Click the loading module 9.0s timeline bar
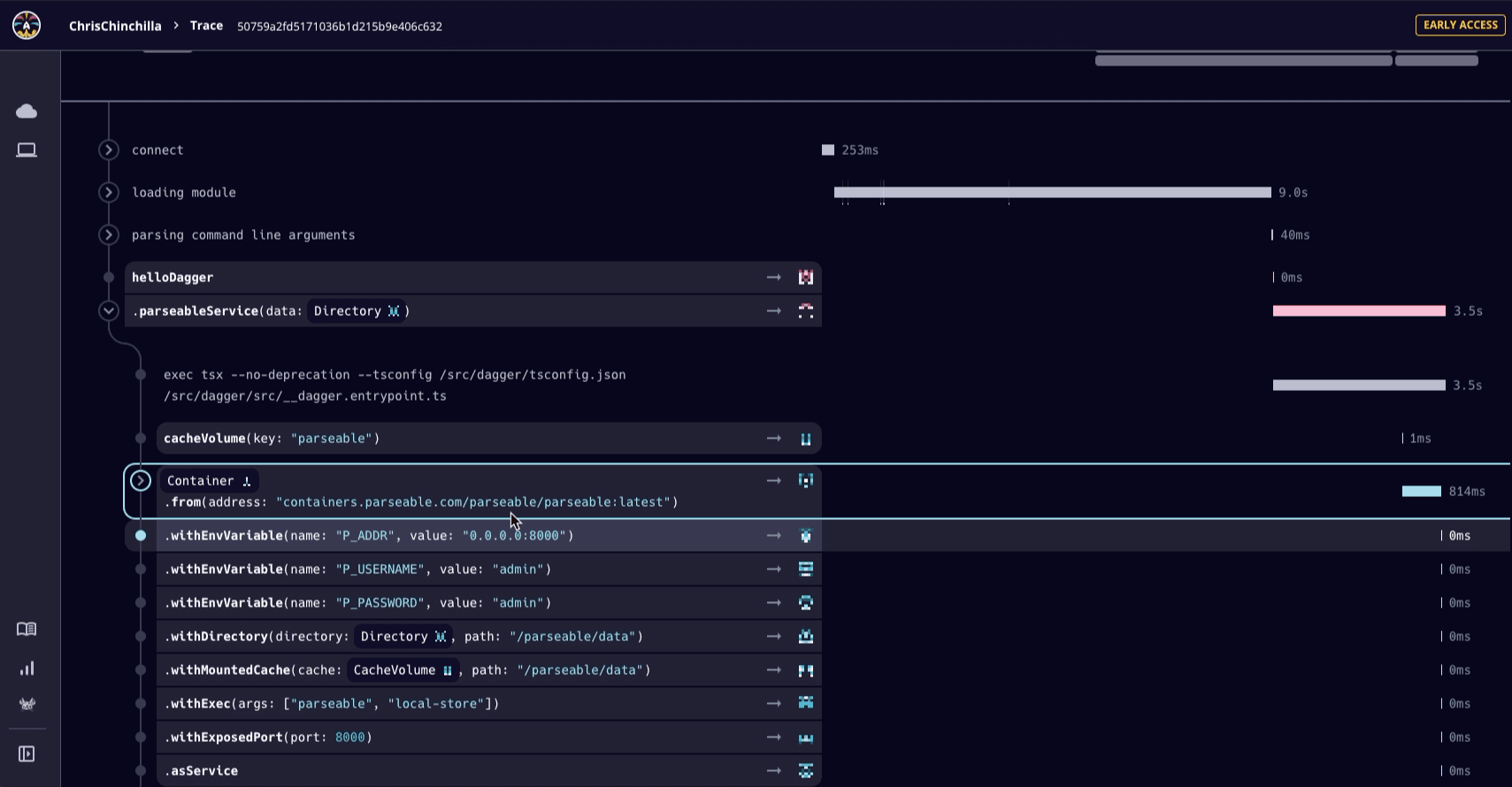The height and width of the screenshot is (787, 1512). tap(1052, 193)
